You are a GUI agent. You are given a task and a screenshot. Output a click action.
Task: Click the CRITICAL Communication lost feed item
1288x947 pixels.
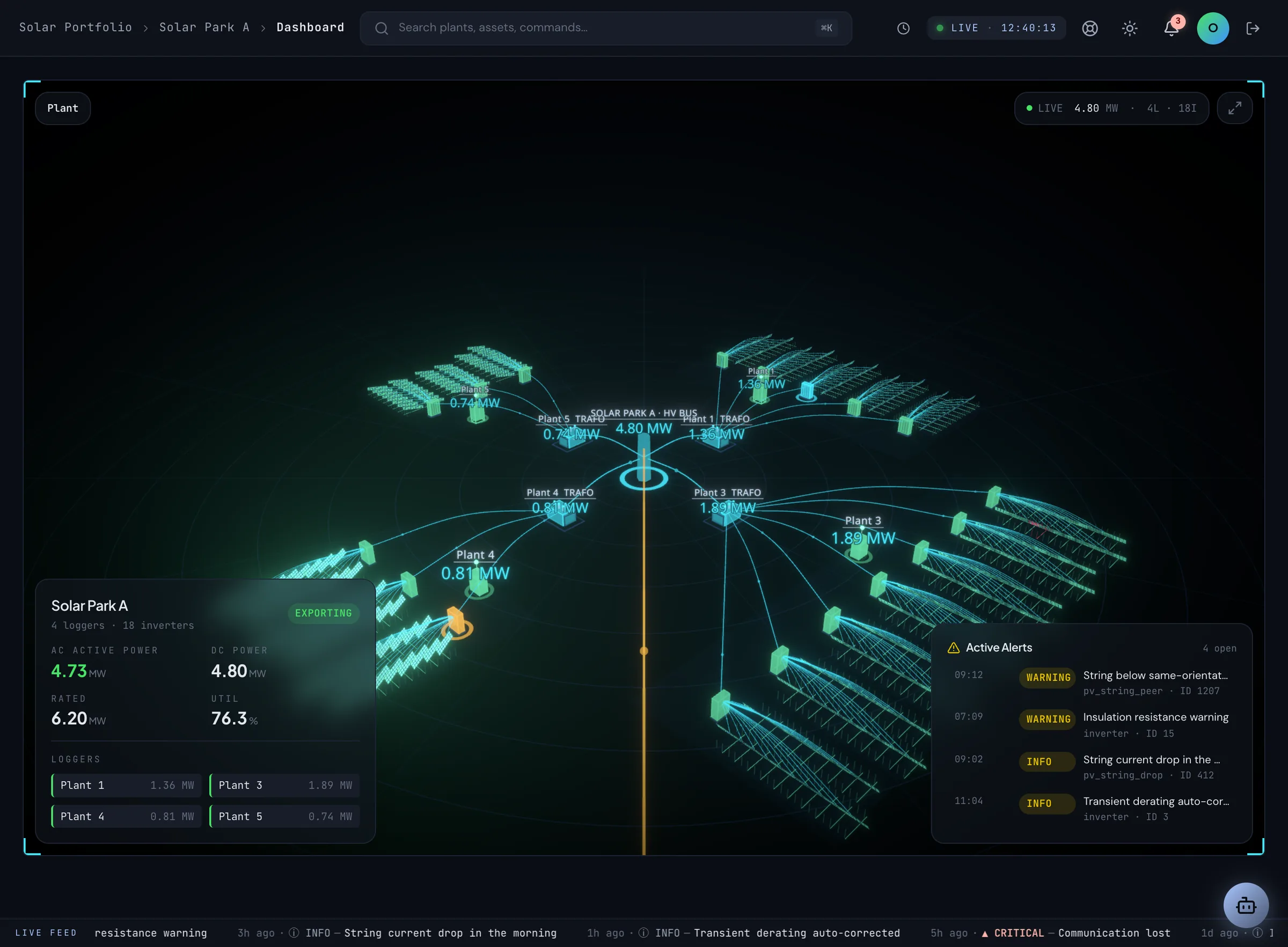(1050, 933)
